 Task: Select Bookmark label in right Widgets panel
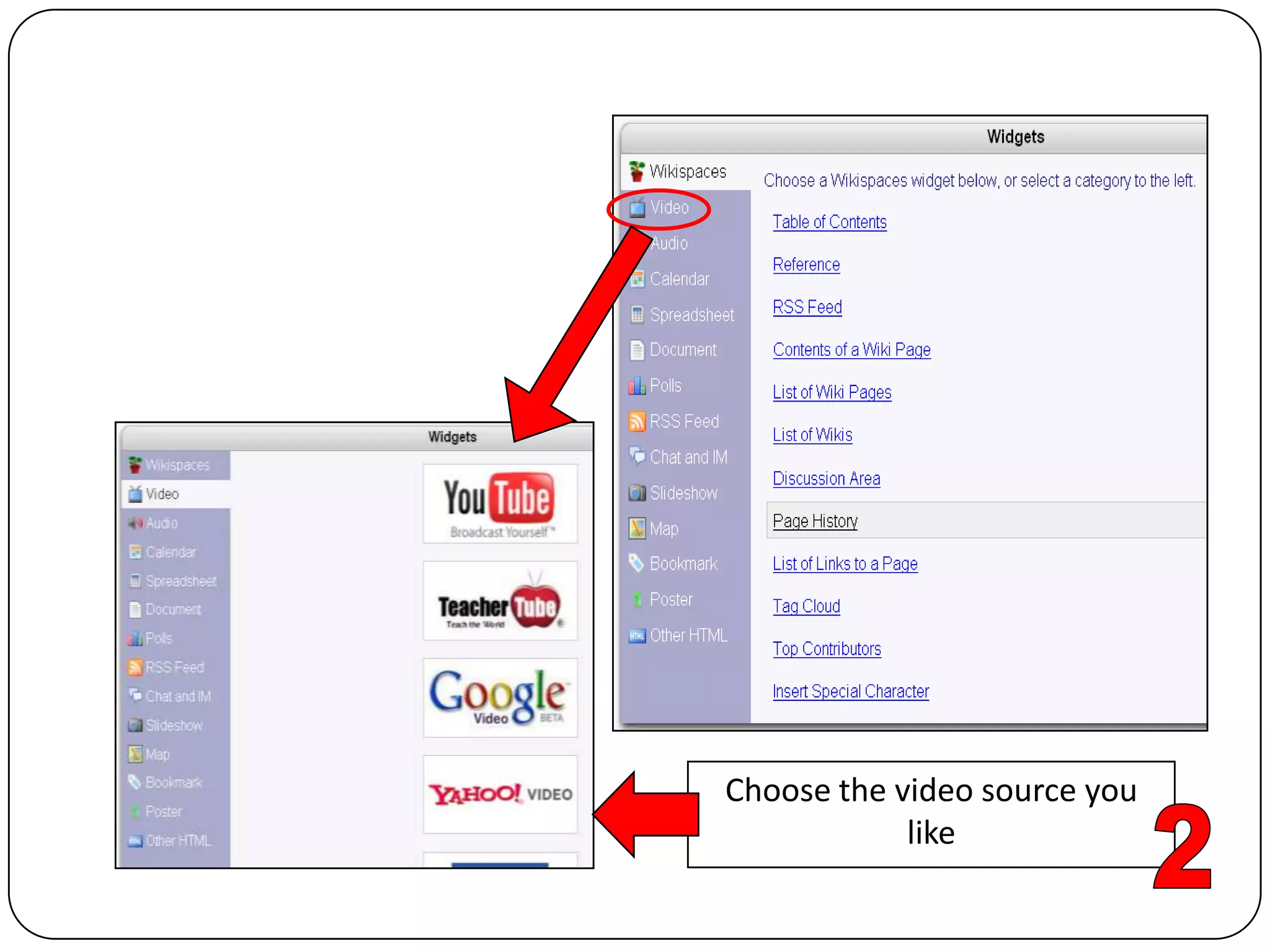(683, 564)
